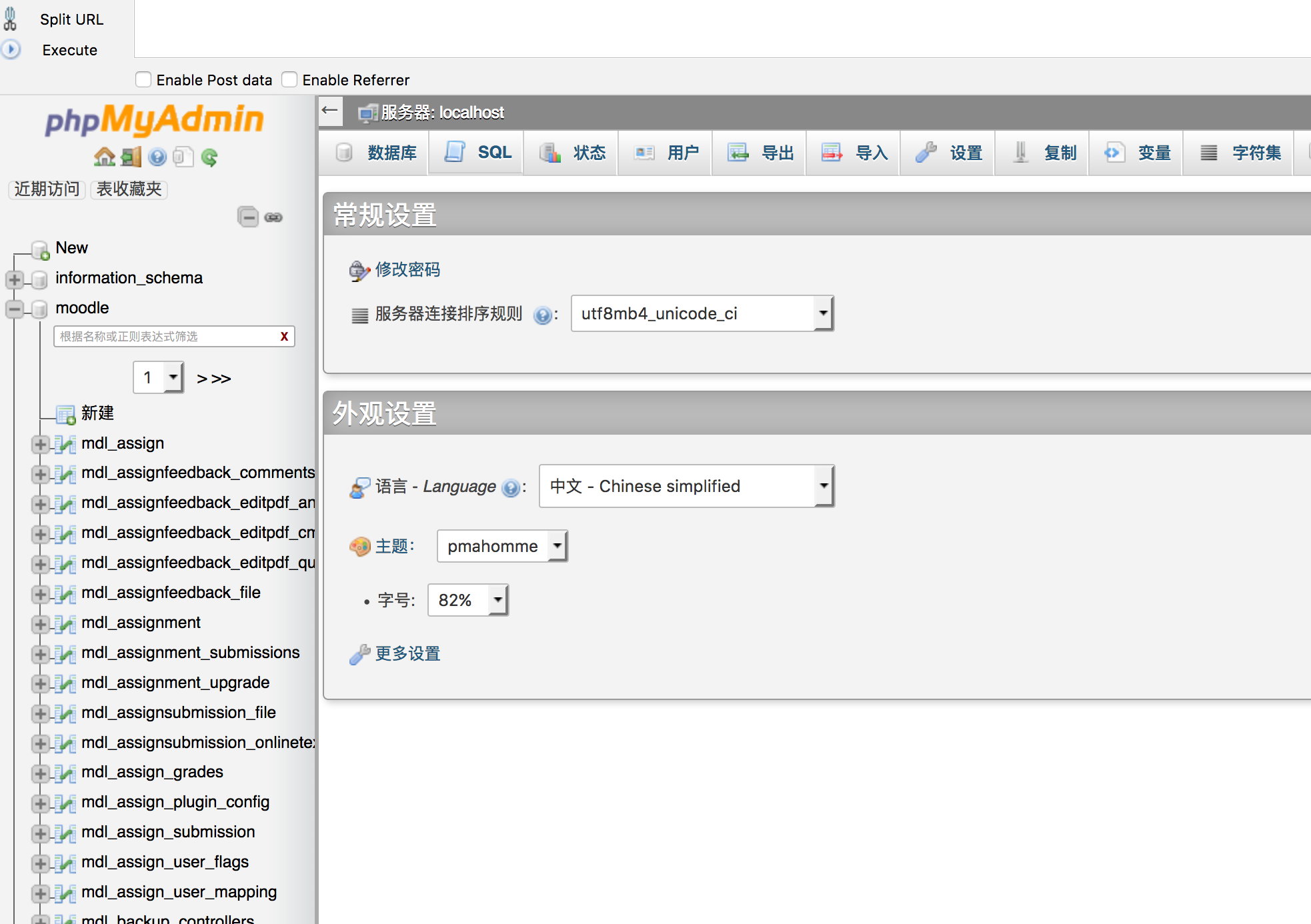The height and width of the screenshot is (924, 1311).
Task: Open the 字符集 charsets tab
Action: pos(1239,153)
